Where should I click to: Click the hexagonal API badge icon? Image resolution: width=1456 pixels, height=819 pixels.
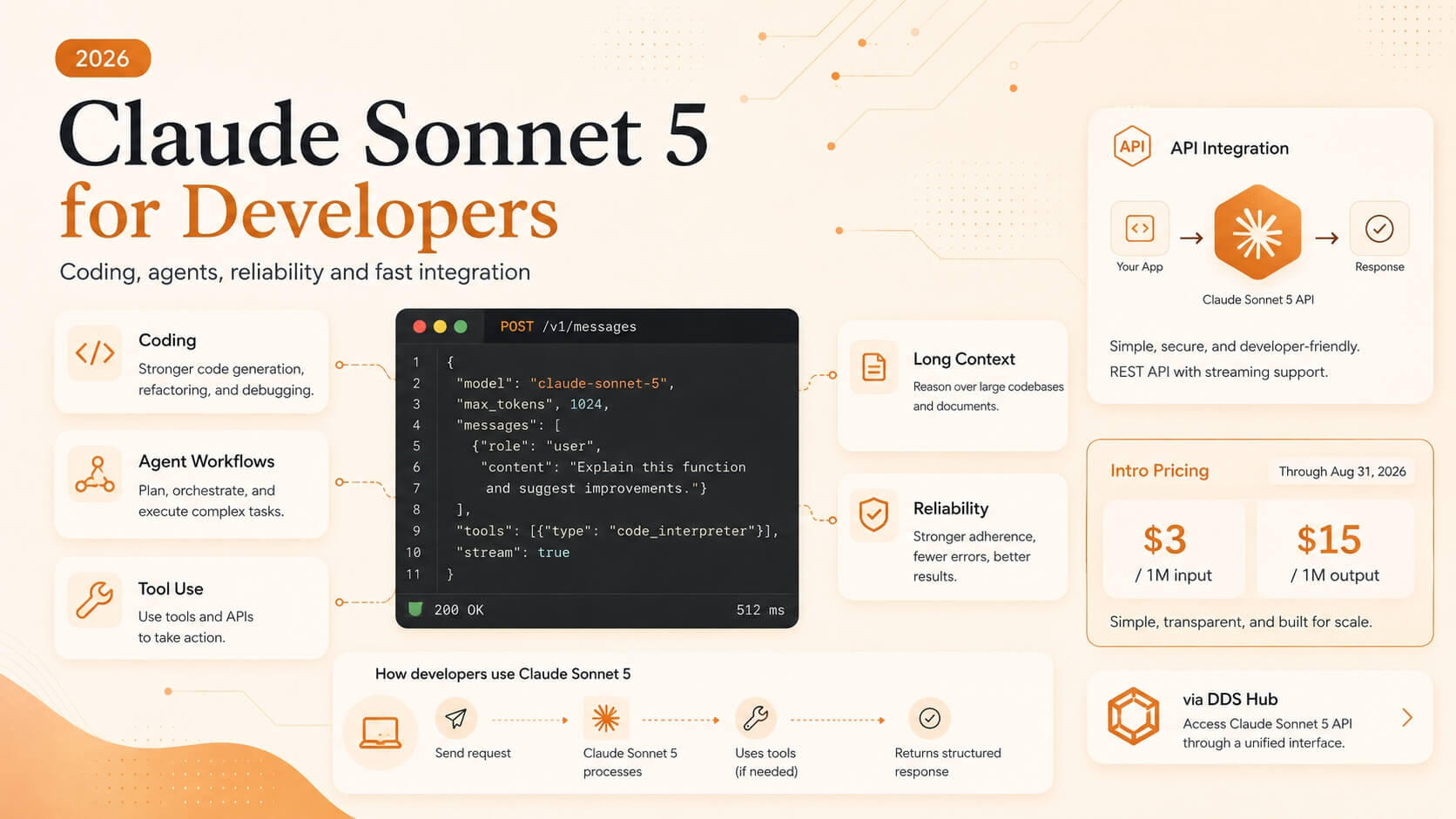point(1132,146)
